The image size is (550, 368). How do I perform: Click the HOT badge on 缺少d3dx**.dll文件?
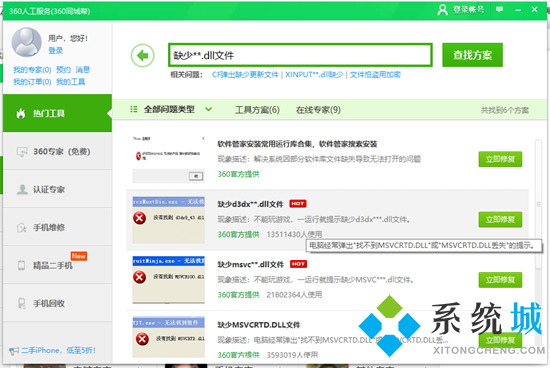point(298,203)
